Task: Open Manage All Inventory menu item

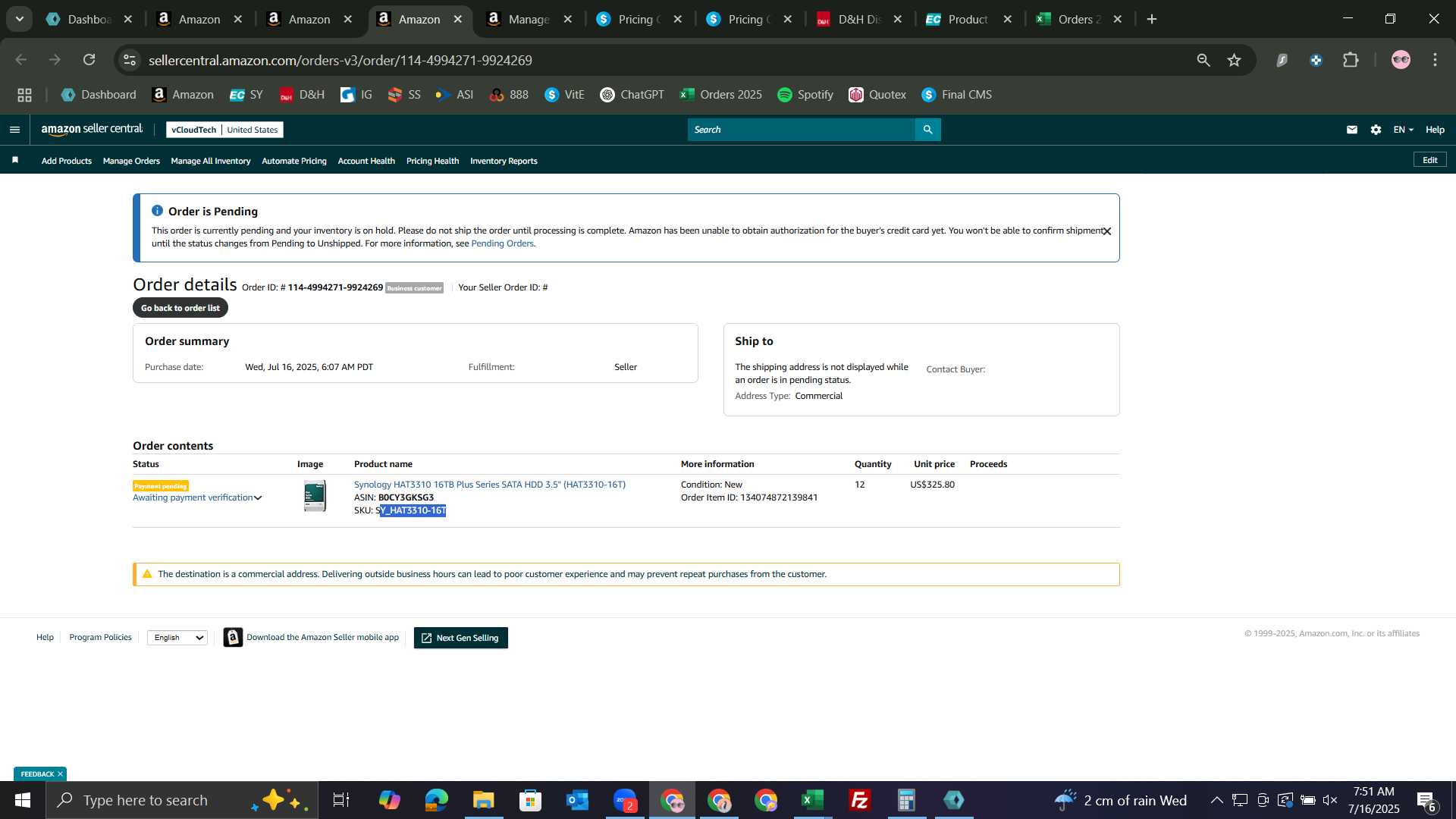Action: 211,161
